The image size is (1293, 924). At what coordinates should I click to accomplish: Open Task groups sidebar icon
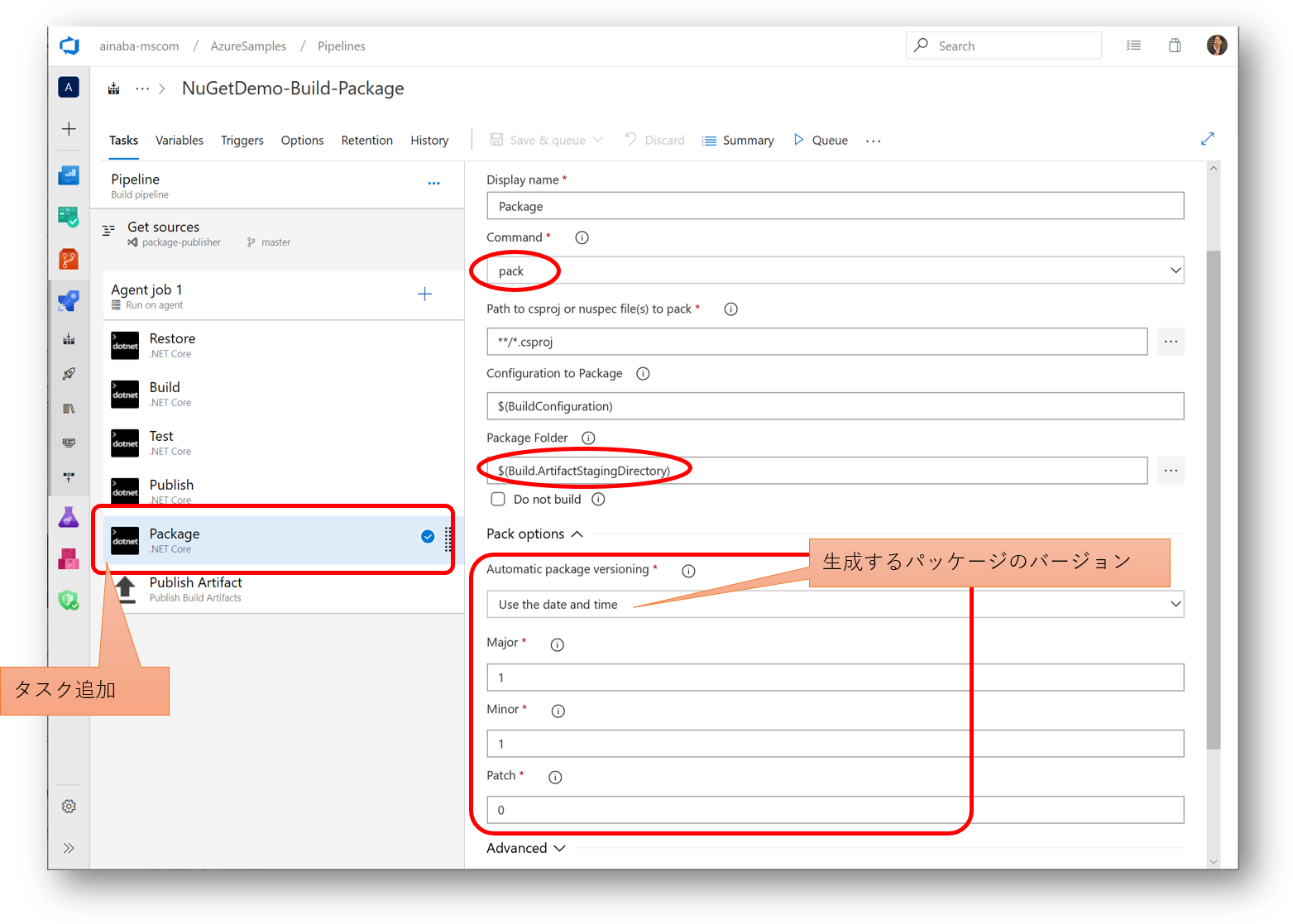69,443
